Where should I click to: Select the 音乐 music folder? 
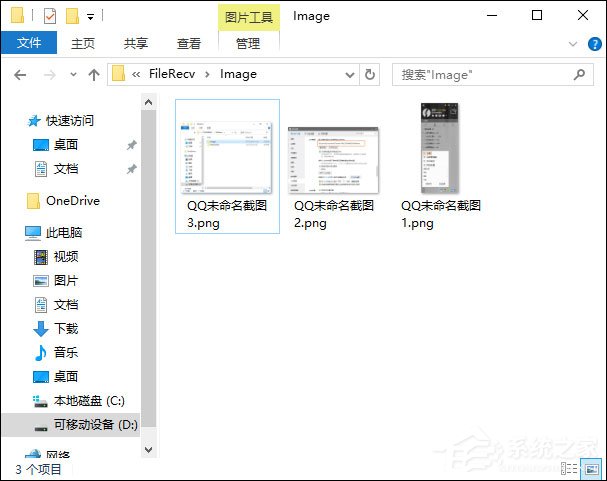click(x=65, y=352)
